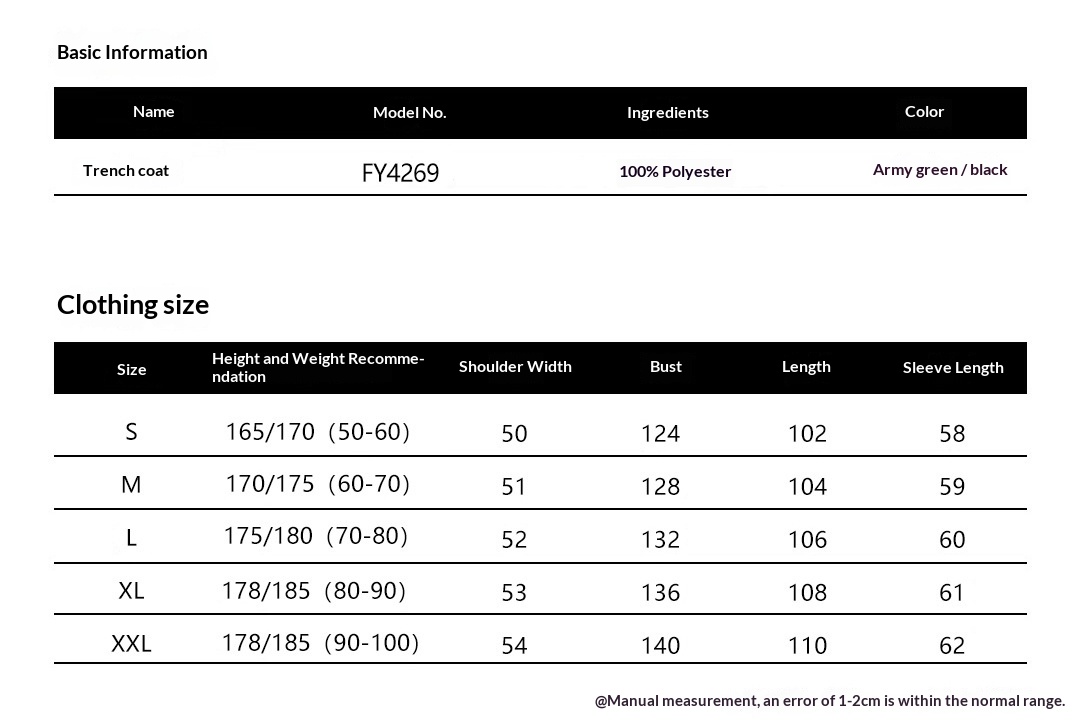Click the XXL size row label
The height and width of the screenshot is (723, 1080).
pos(131,644)
